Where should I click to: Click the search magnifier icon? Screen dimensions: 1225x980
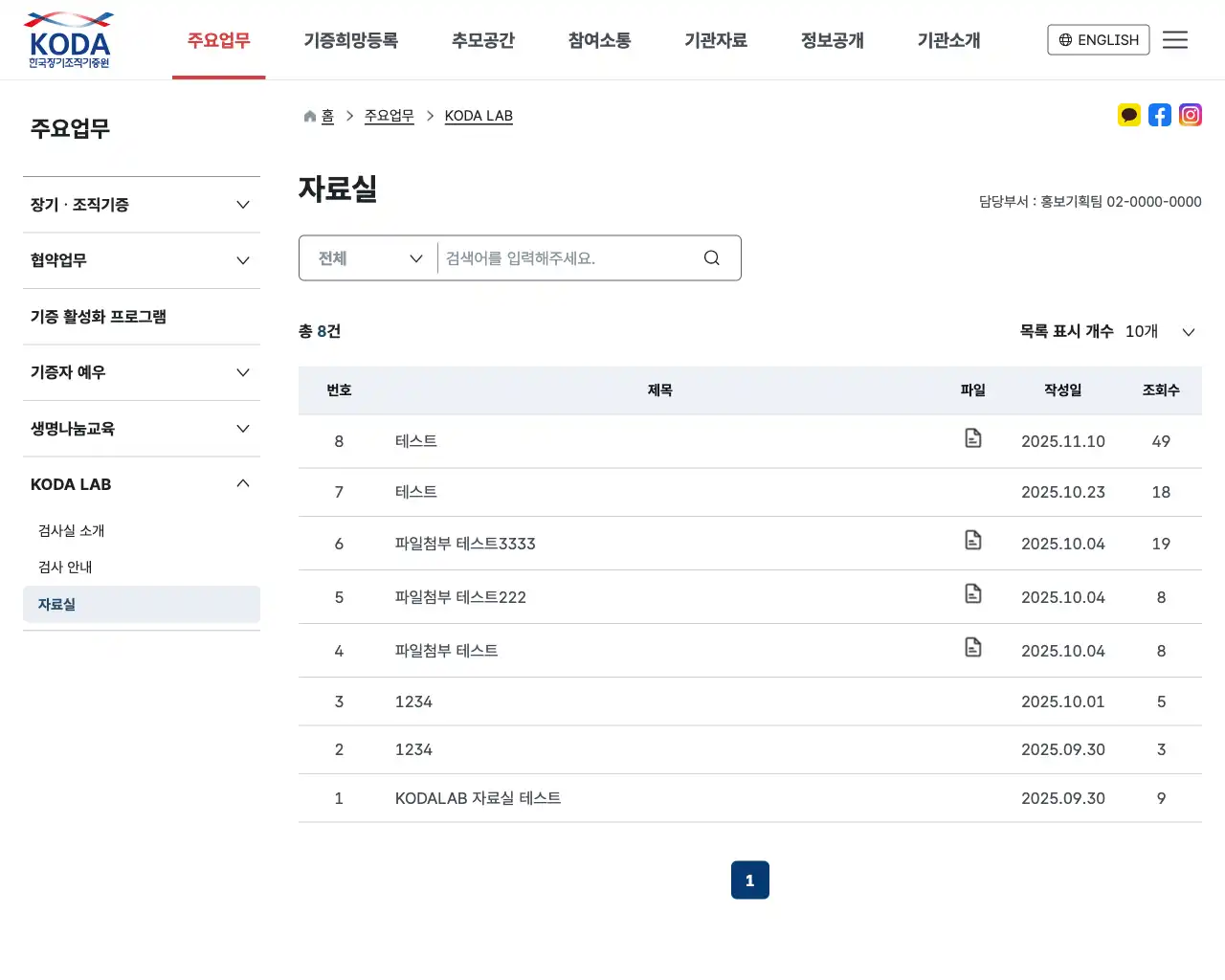pyautogui.click(x=711, y=257)
